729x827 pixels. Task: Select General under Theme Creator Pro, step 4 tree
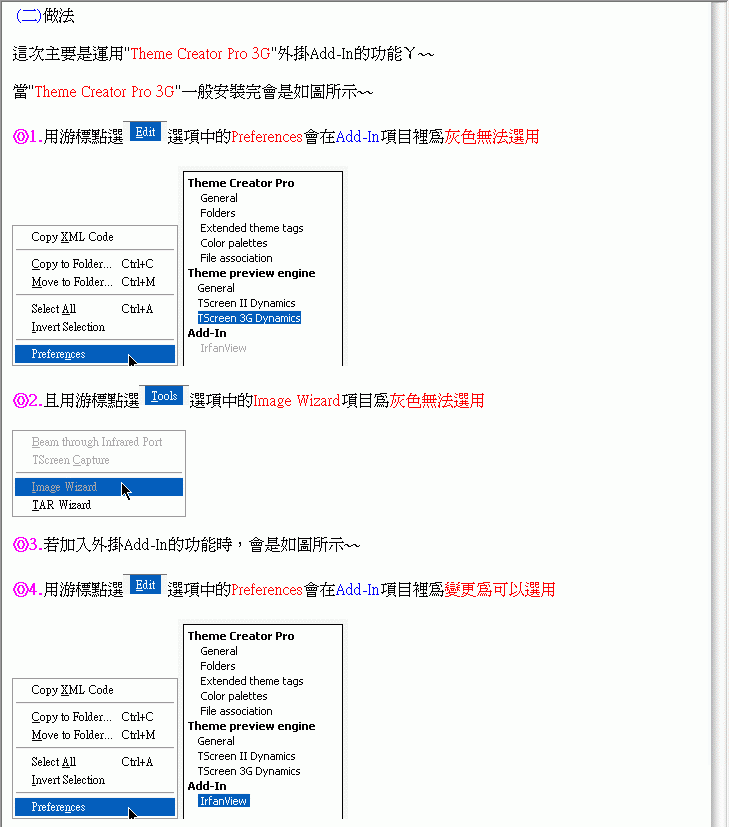(x=218, y=651)
